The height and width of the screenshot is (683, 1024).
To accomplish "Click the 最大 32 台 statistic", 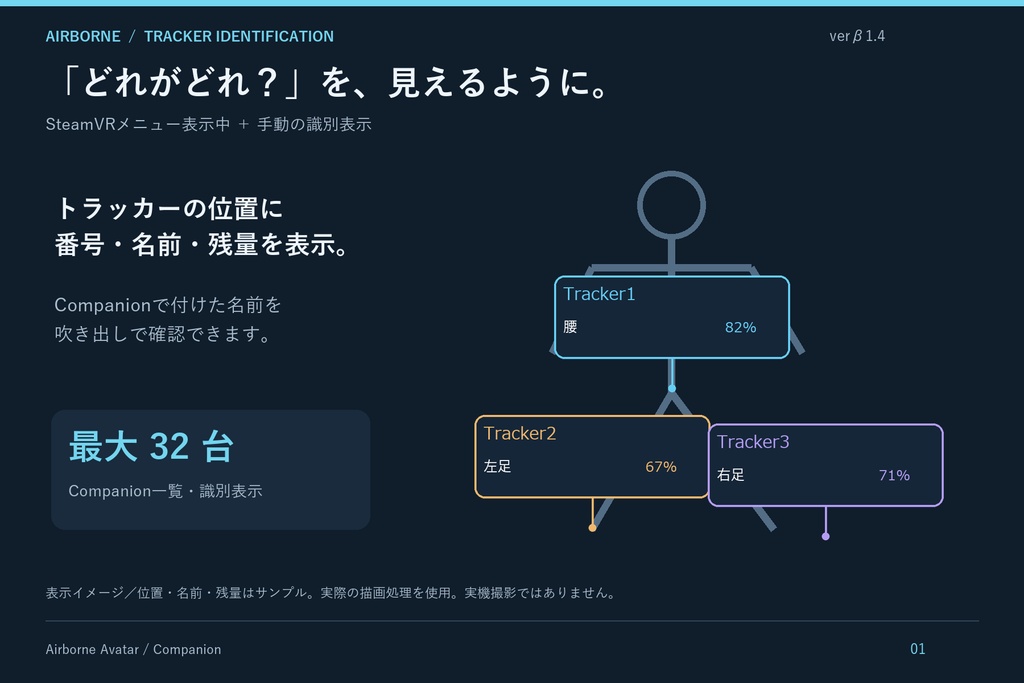I will (x=151, y=447).
